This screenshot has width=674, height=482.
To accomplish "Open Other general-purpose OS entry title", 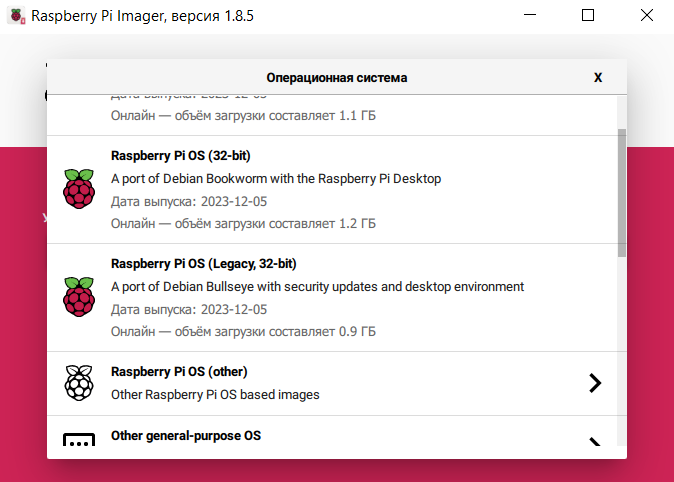I will point(186,436).
